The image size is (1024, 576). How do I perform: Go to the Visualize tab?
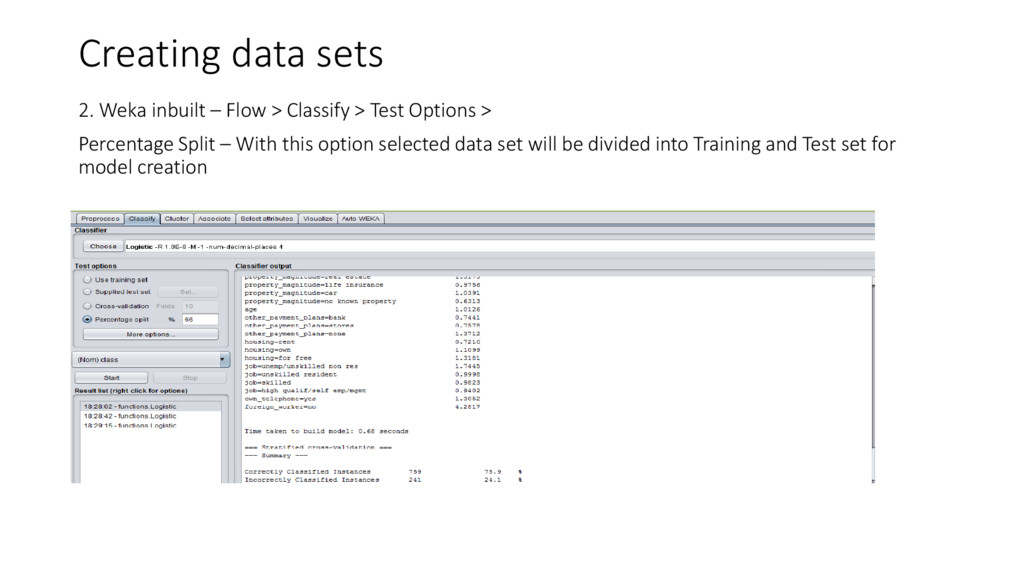317,219
